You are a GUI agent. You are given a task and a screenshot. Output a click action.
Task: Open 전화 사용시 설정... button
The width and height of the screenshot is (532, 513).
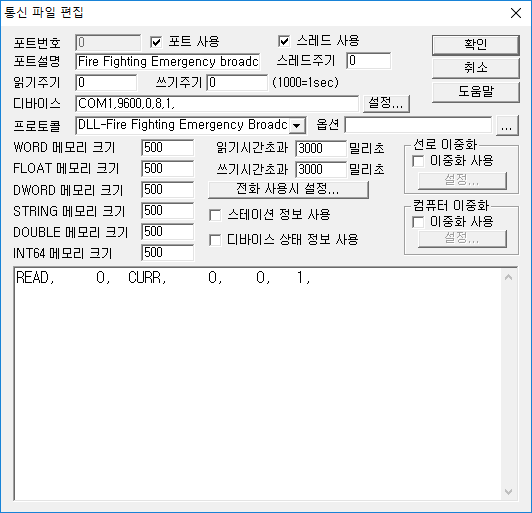tap(288, 189)
